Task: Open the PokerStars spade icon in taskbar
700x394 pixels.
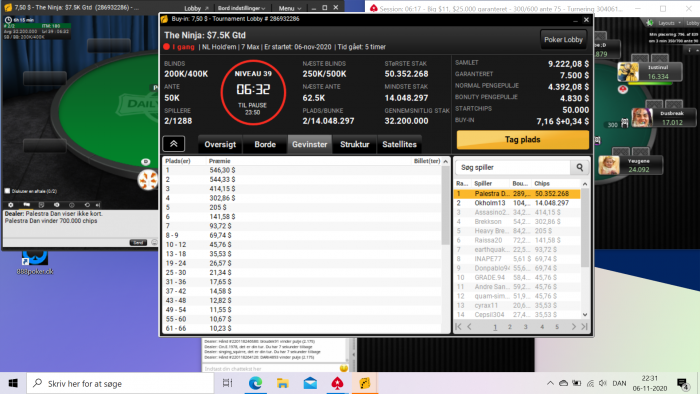Action: coord(338,383)
